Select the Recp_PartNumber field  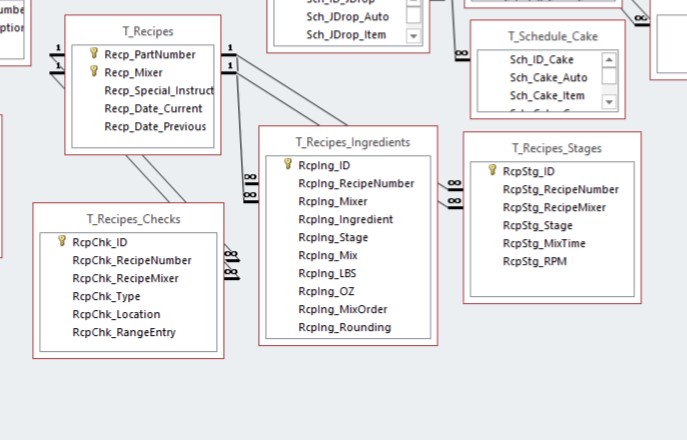[x=150, y=55]
